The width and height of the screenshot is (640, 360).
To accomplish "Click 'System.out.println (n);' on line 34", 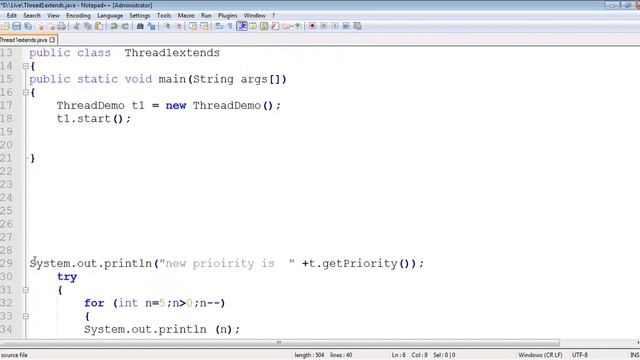I will click(x=162, y=329).
